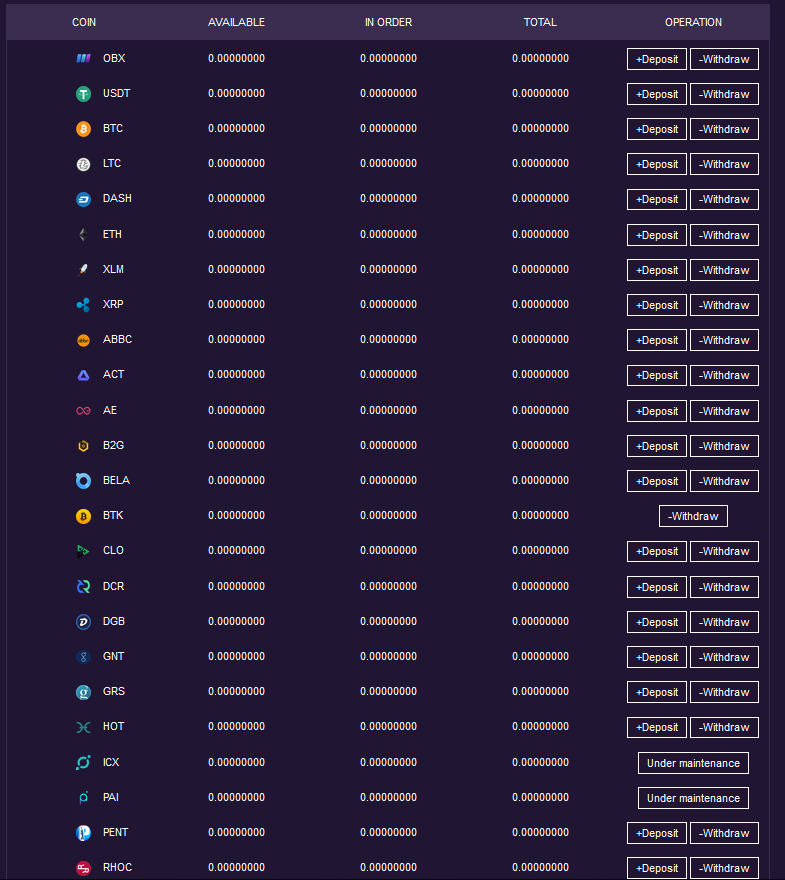Click the COIN column header
This screenshot has height=880, width=785.
tap(84, 22)
